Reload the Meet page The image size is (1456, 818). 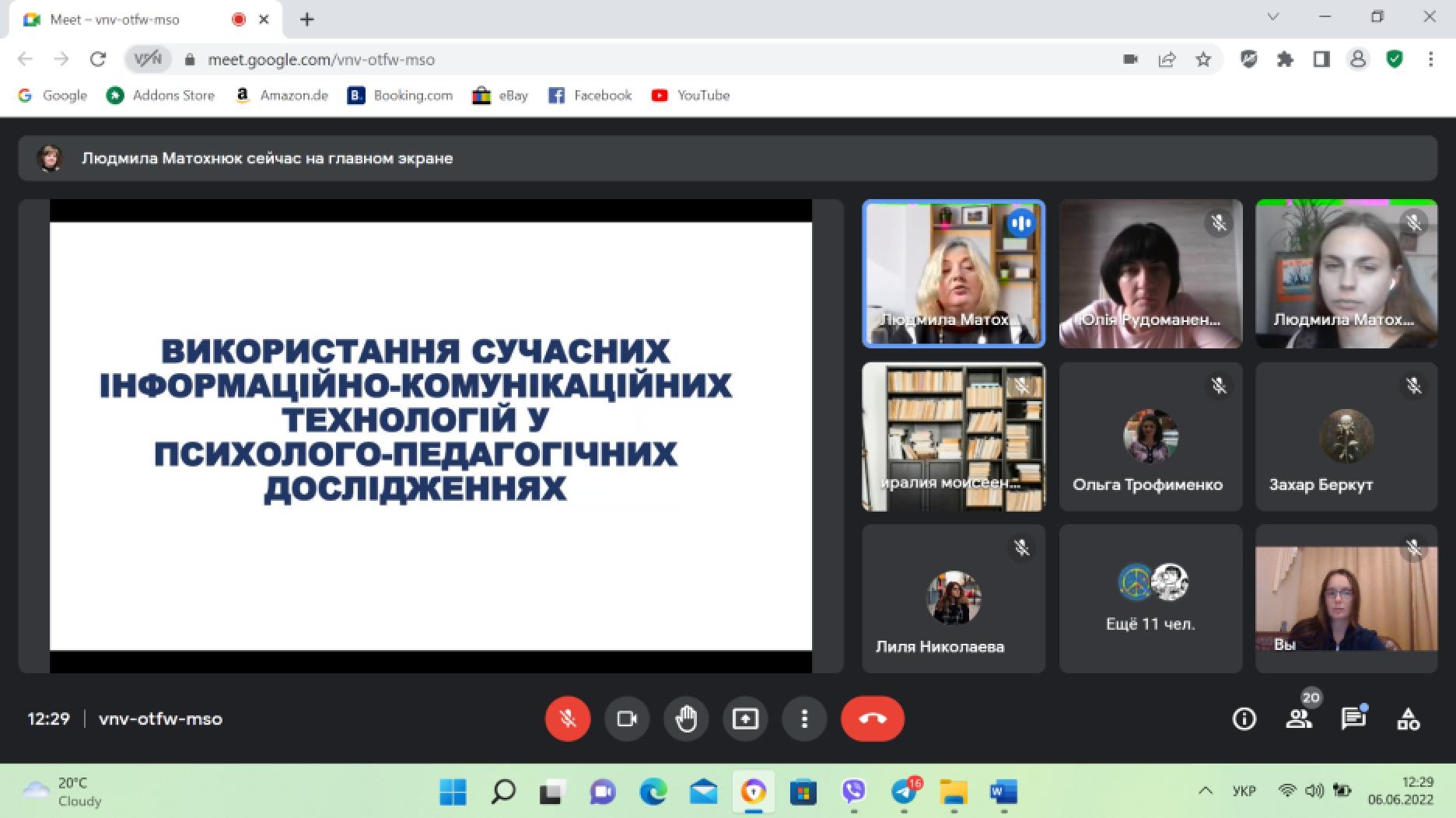click(97, 60)
